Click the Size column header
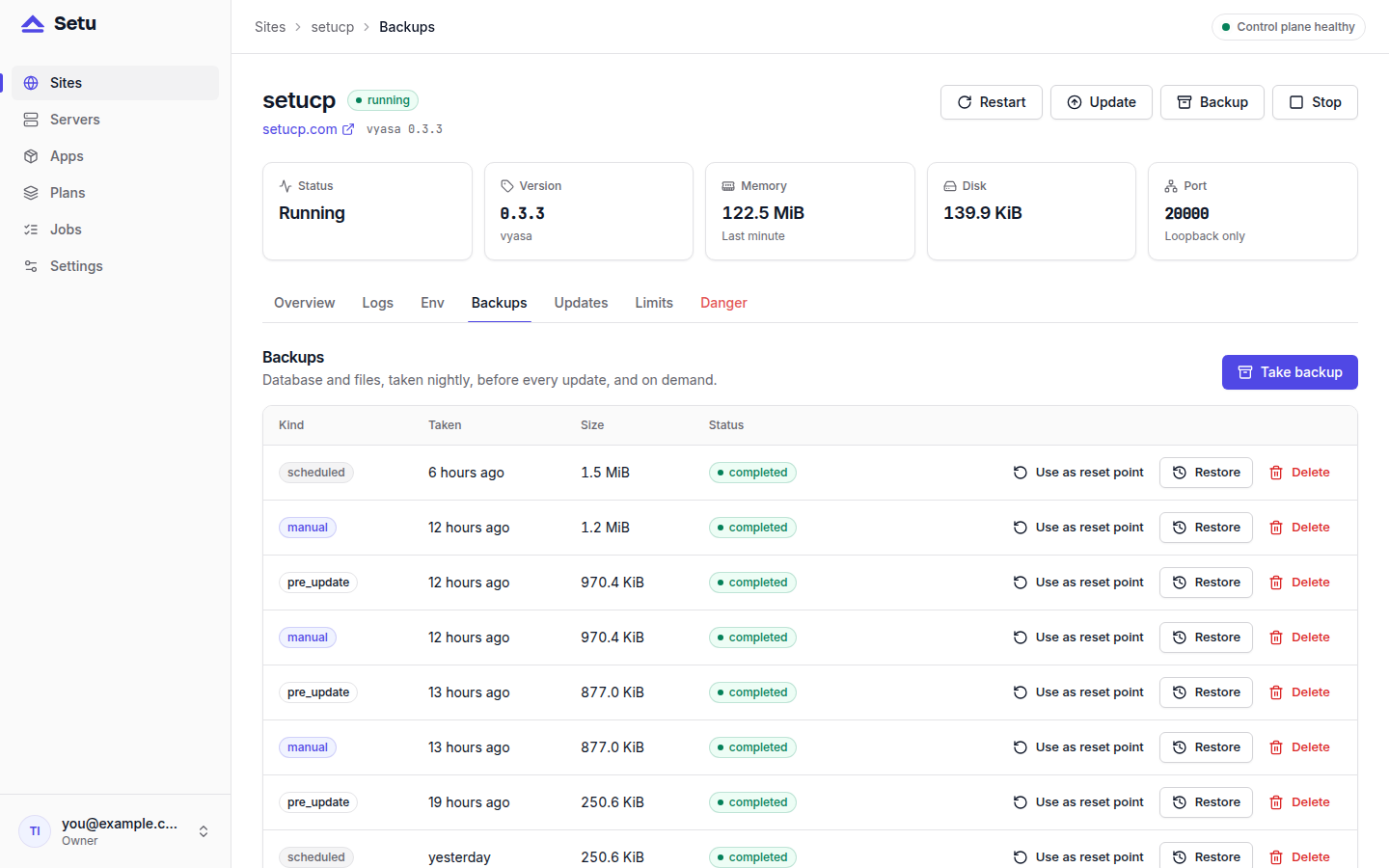 click(x=592, y=425)
